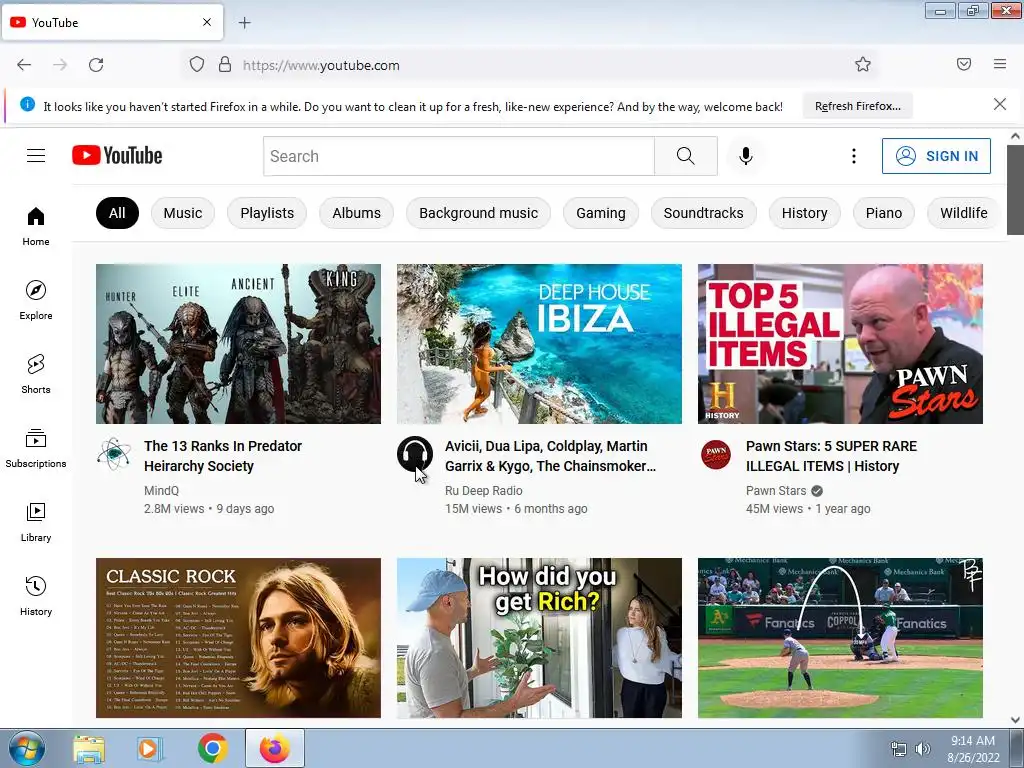This screenshot has height=768, width=1024.
Task: Open Google Chrome from the taskbar
Action: pos(213,749)
